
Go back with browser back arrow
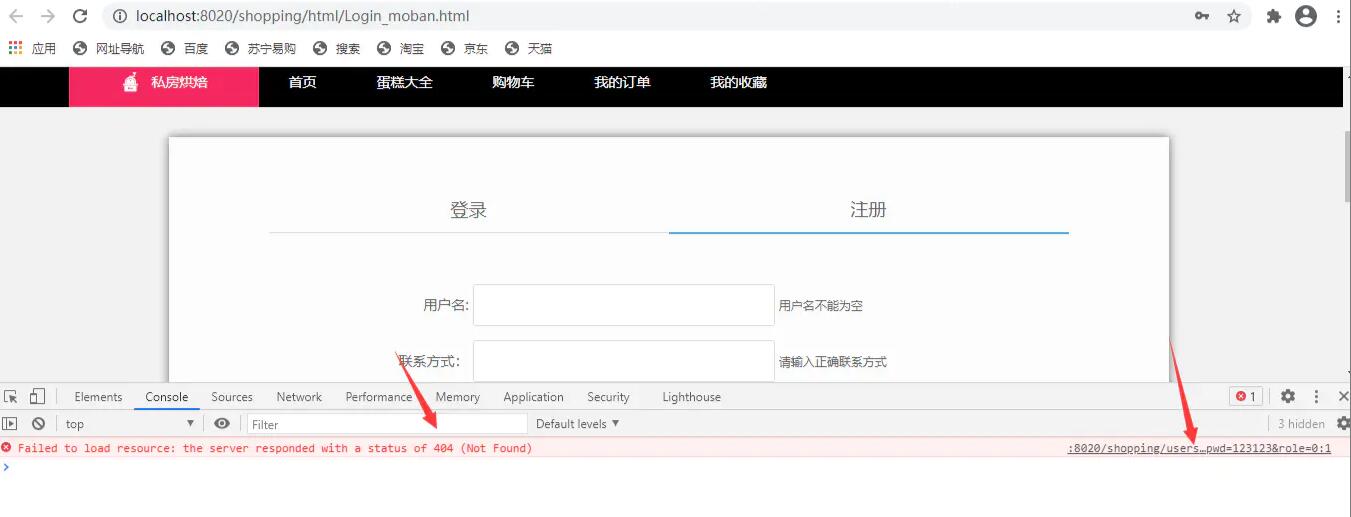coord(16,16)
